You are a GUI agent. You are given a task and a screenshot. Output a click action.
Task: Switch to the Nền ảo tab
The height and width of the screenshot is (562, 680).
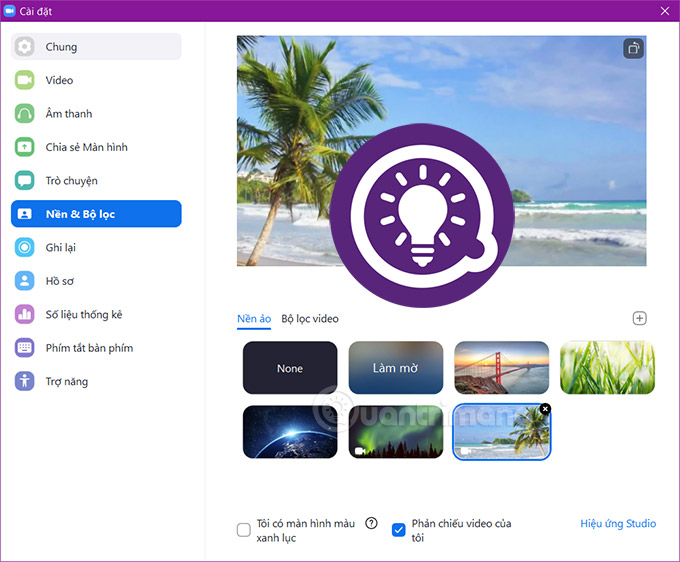click(254, 319)
